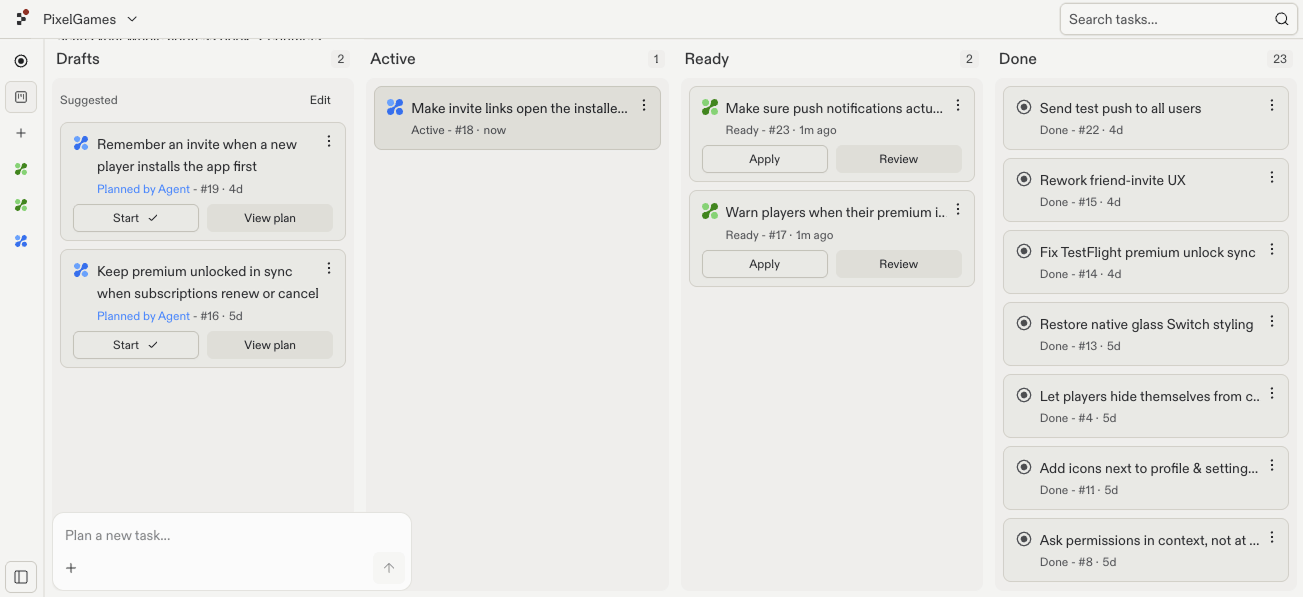Open the kebab menu on 'Ask permissions in context' card
The height and width of the screenshot is (597, 1303).
click(x=1272, y=538)
